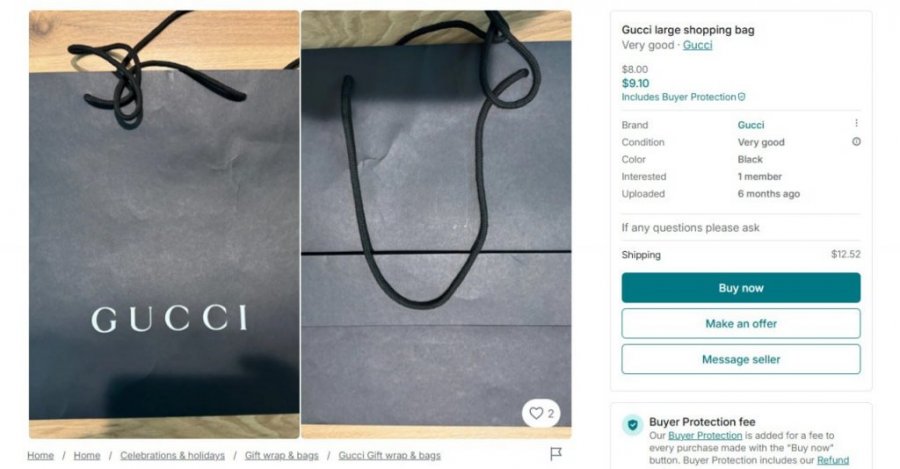Report listing using the flag icon
The width and height of the screenshot is (900, 469).
[x=556, y=454]
